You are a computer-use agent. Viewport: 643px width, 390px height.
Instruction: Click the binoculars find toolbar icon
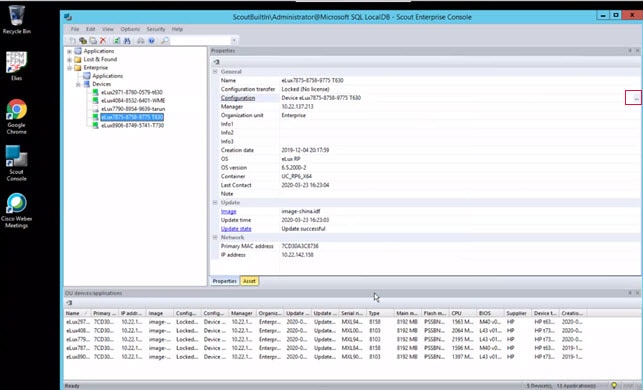point(127,40)
